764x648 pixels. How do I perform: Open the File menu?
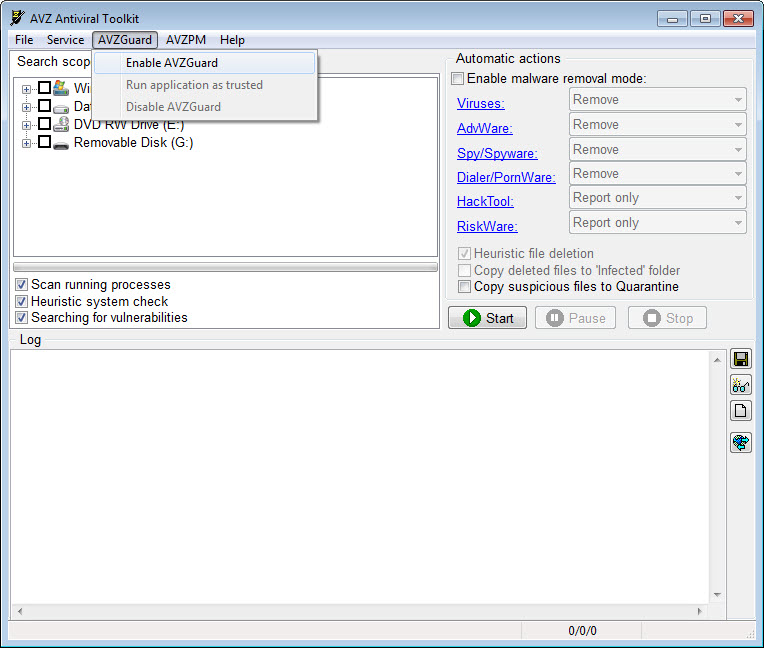24,40
